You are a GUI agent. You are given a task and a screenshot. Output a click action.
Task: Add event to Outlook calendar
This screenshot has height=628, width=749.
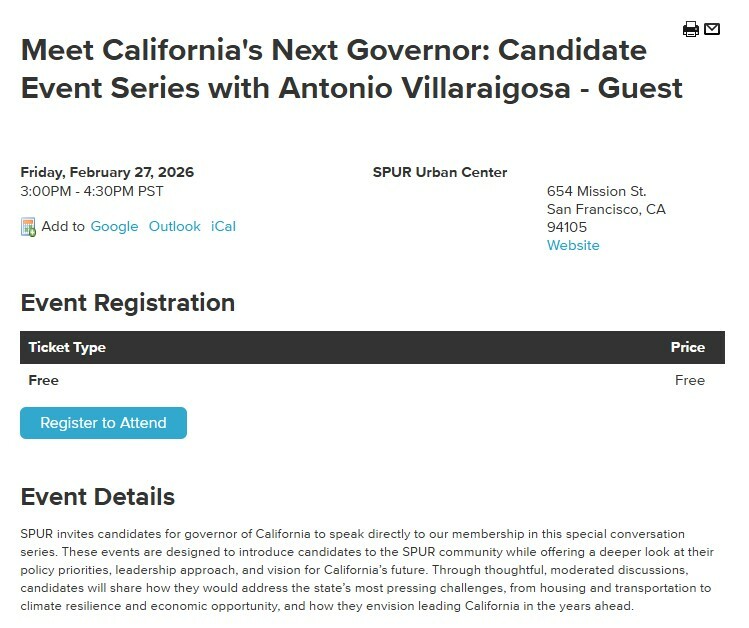(175, 226)
